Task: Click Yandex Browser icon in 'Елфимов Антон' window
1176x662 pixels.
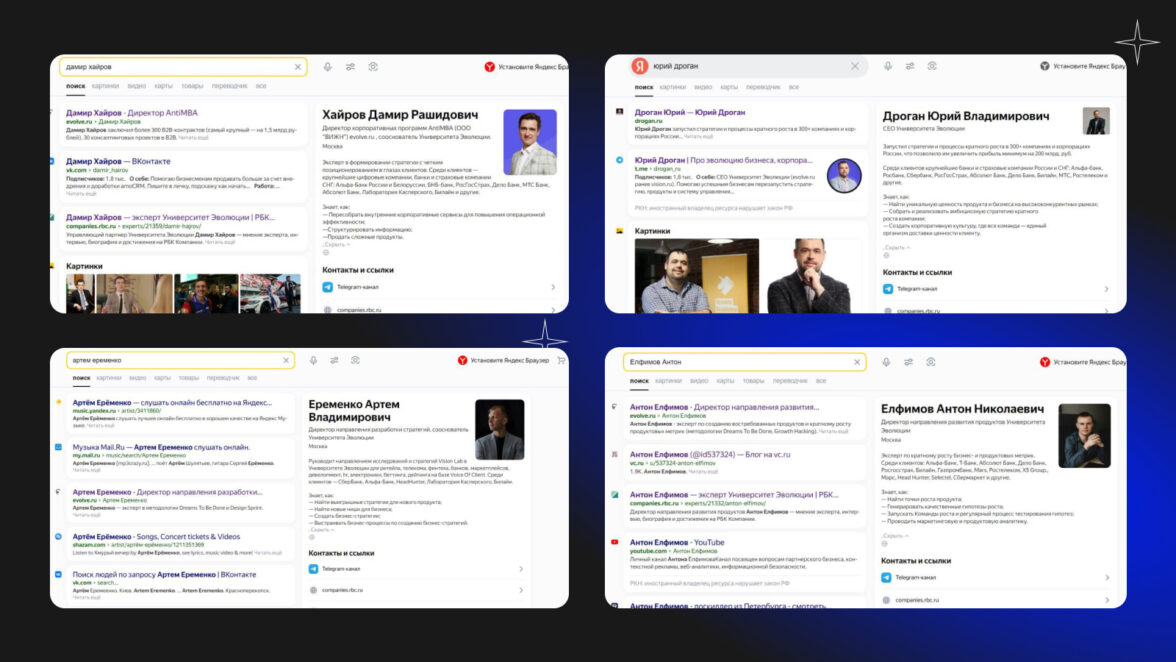Action: coord(1045,362)
